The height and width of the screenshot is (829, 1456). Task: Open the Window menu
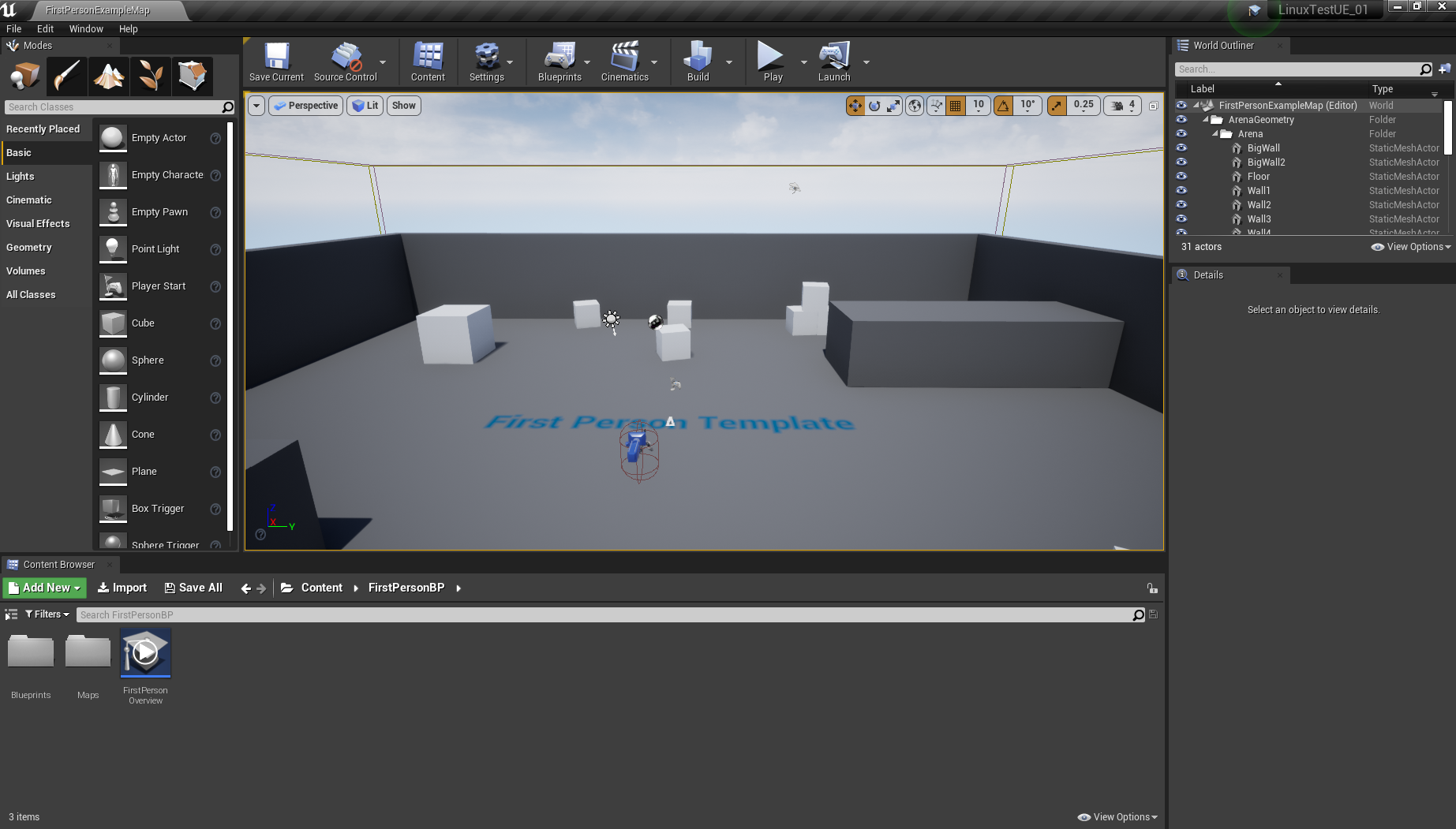(85, 28)
